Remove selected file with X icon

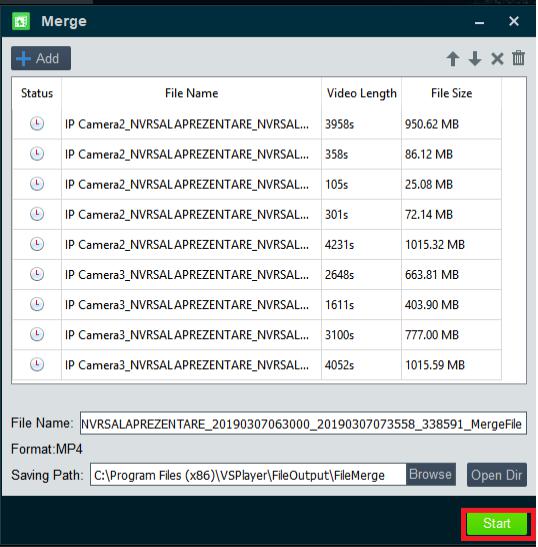497,59
